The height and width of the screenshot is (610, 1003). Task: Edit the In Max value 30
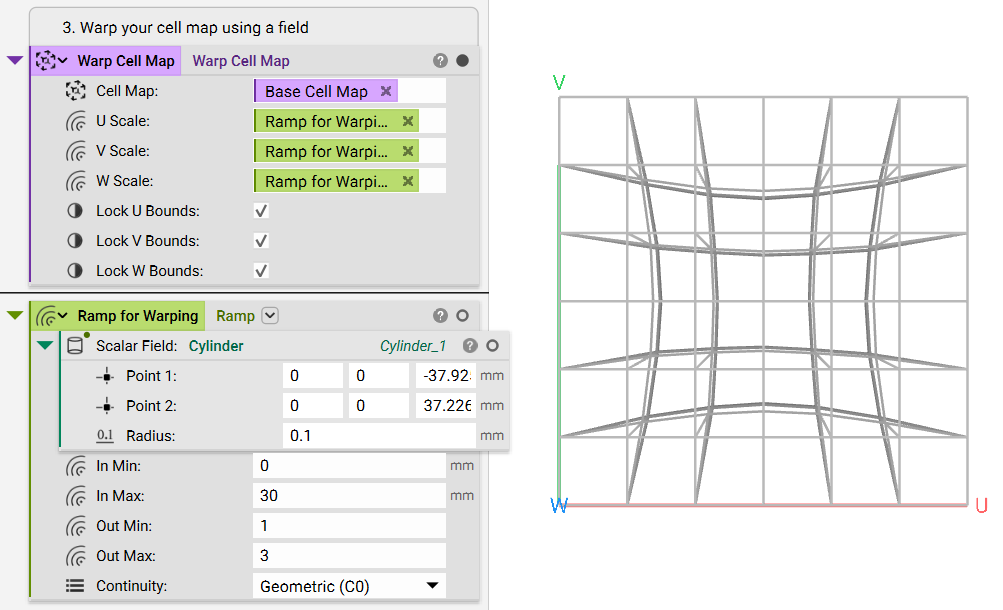(x=349, y=496)
